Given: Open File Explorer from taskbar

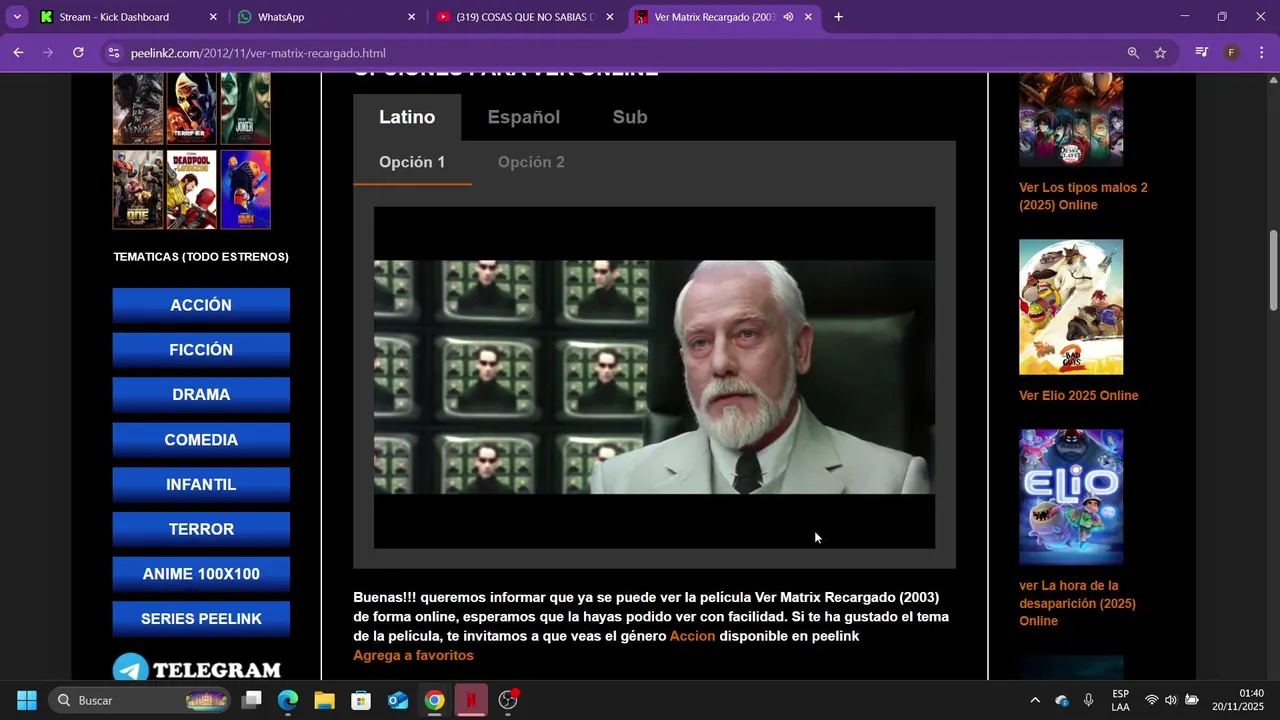Looking at the screenshot, I should click(x=324, y=700).
